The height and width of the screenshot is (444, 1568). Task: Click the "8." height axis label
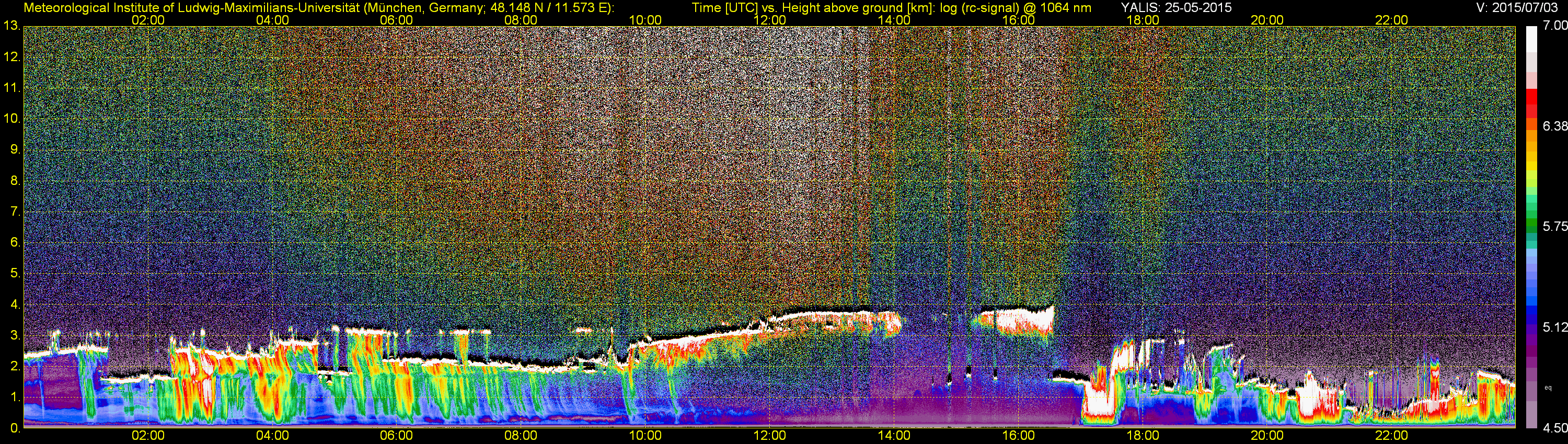15,181
